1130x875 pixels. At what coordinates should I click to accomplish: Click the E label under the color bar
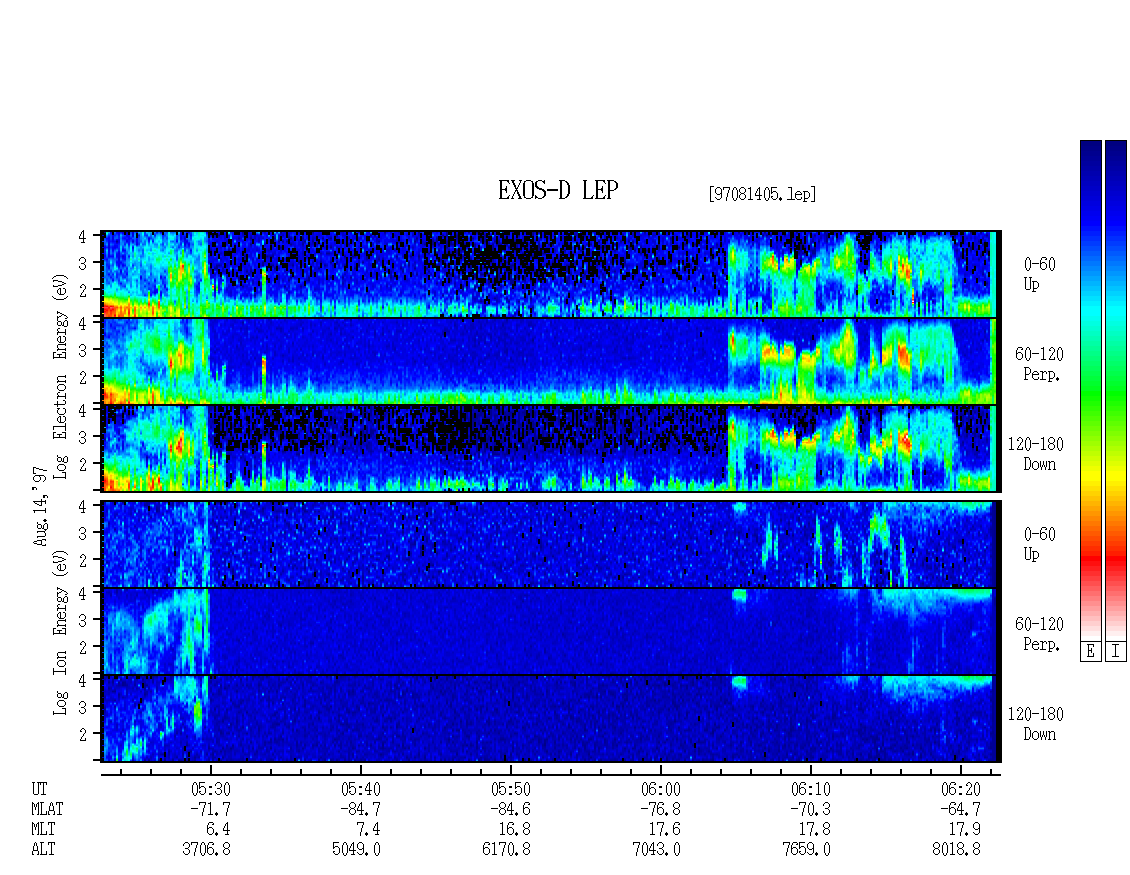pos(1090,652)
